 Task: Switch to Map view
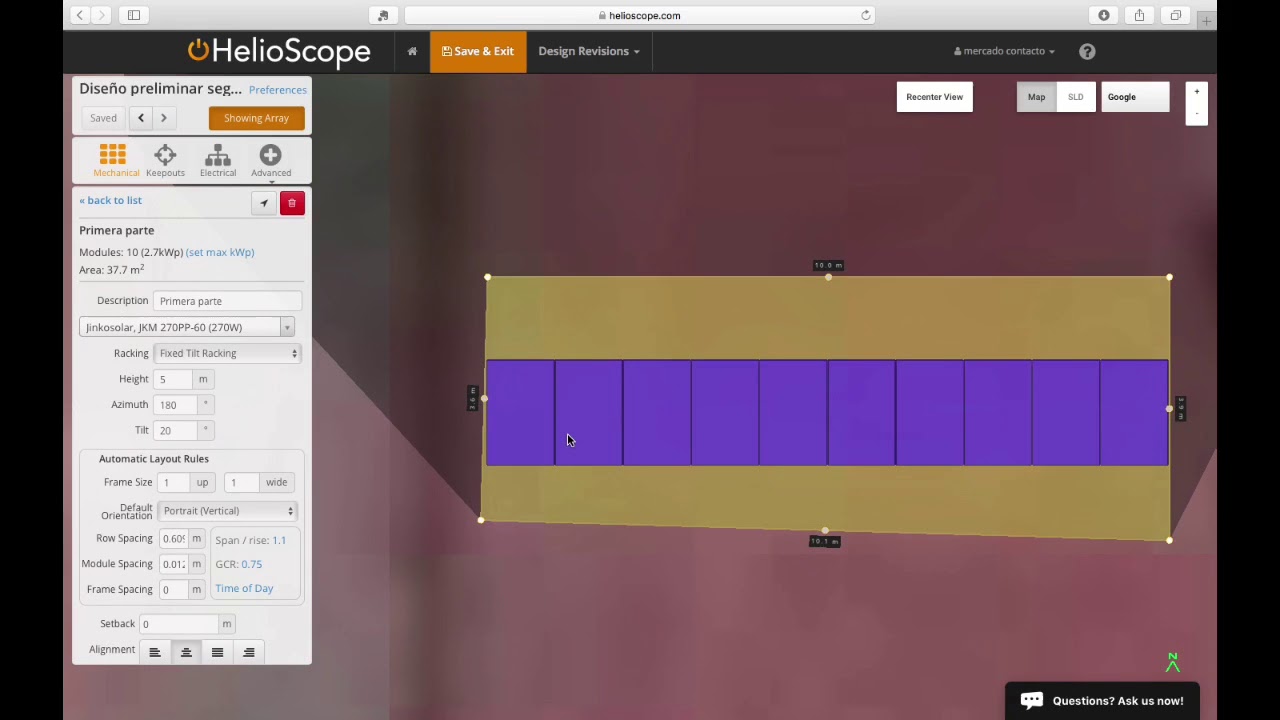[x=1036, y=97]
